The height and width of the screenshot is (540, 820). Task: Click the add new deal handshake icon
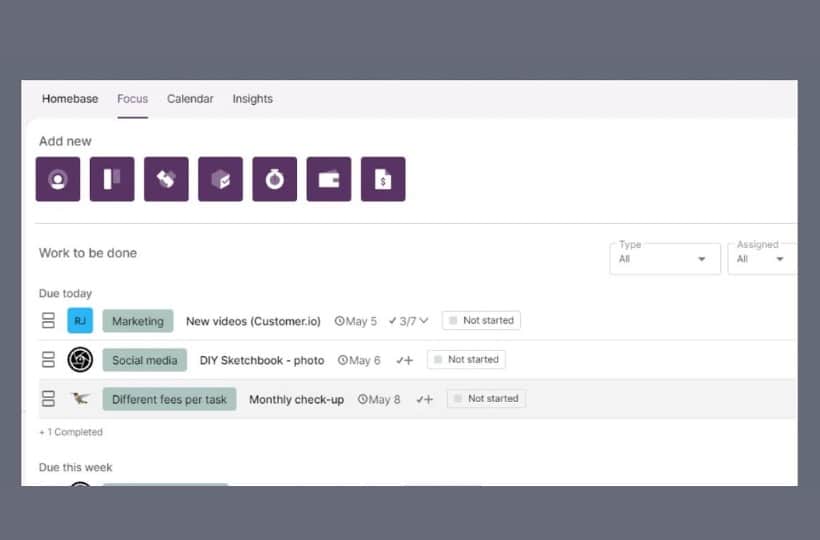pyautogui.click(x=166, y=179)
